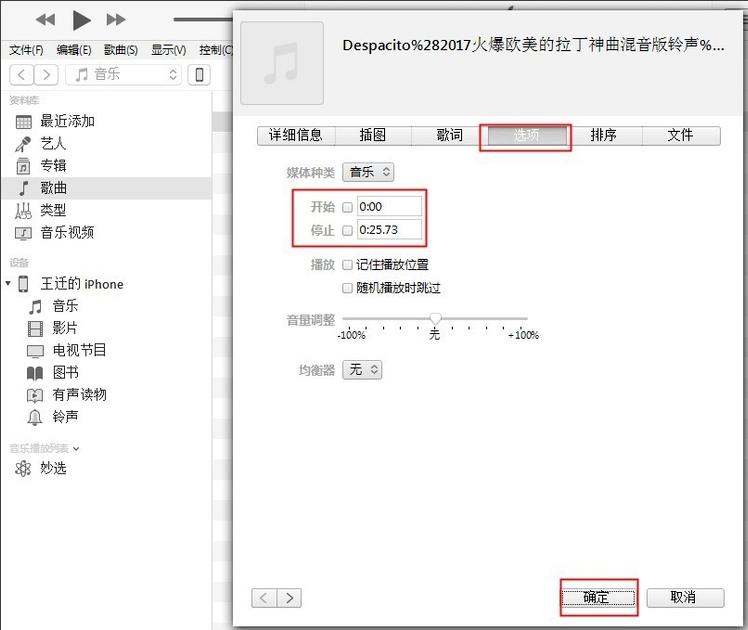Open the 文件(F) menu
Screen dimensions: 748x630
click(26, 50)
